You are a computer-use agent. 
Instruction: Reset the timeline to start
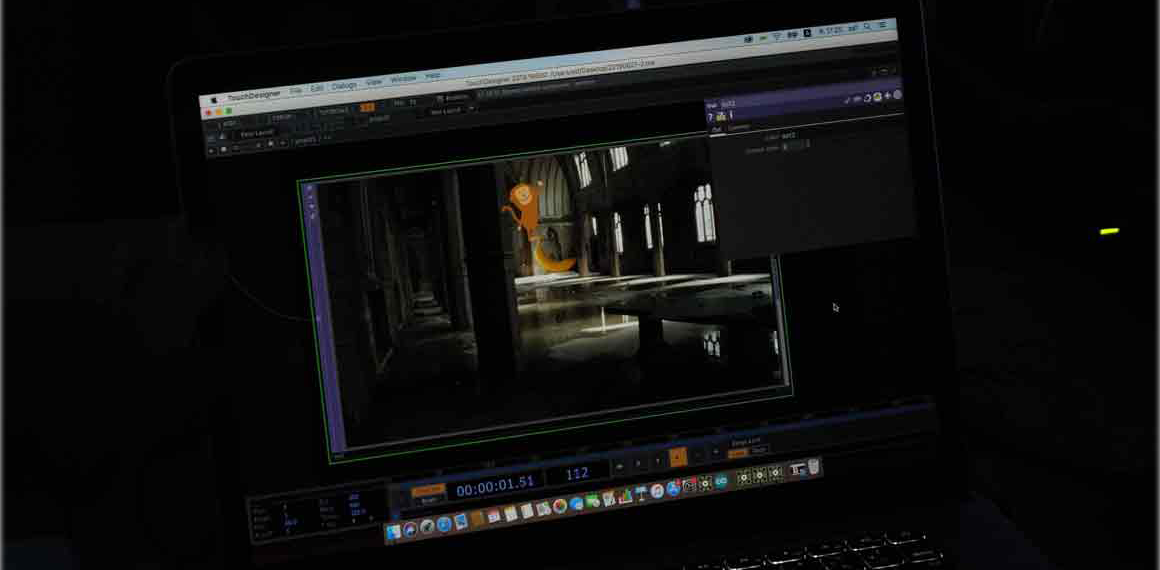[x=619, y=466]
